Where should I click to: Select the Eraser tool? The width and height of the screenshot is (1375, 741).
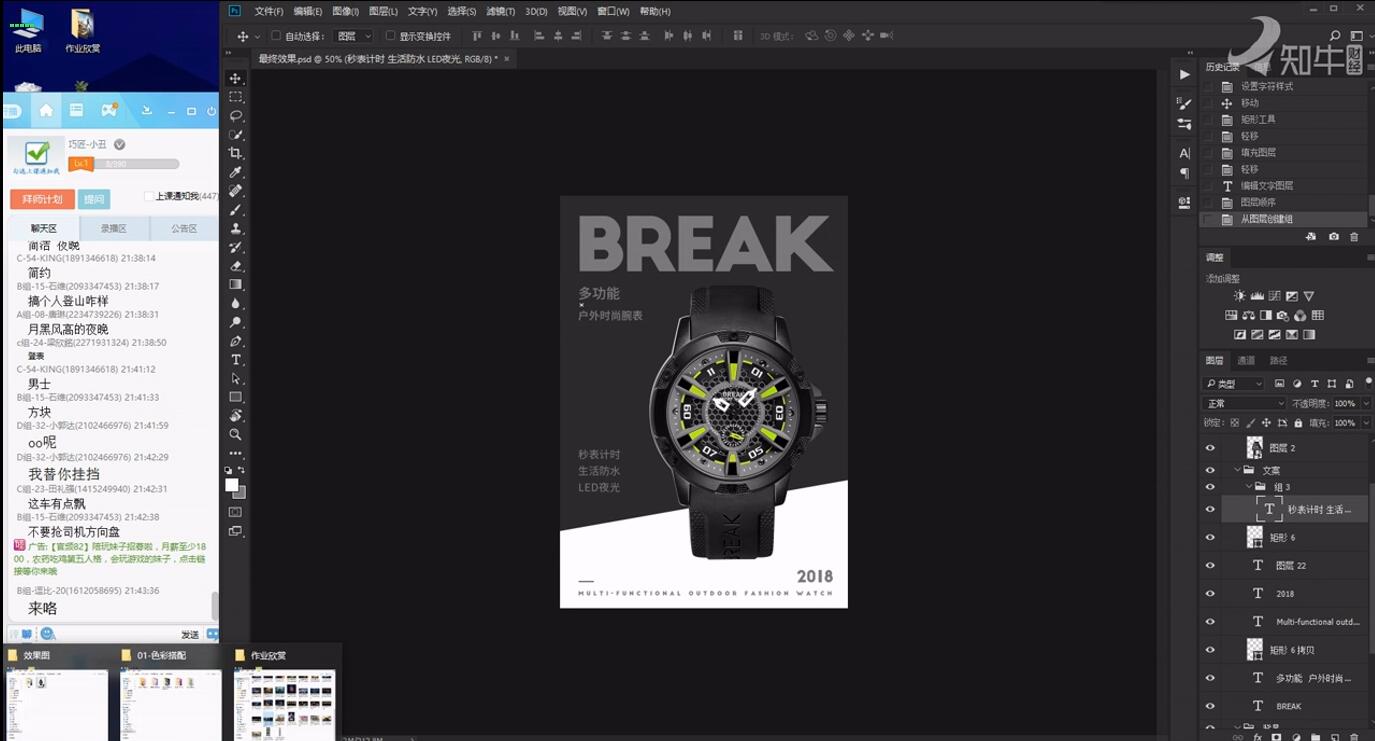(236, 266)
